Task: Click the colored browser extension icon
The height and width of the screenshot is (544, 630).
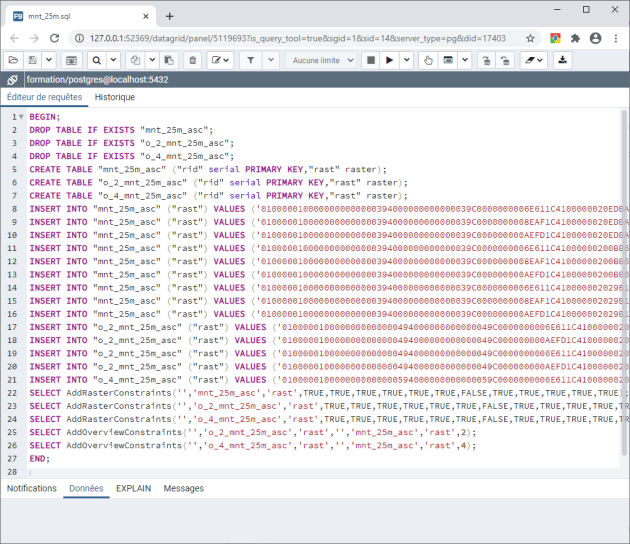Action: pos(555,38)
